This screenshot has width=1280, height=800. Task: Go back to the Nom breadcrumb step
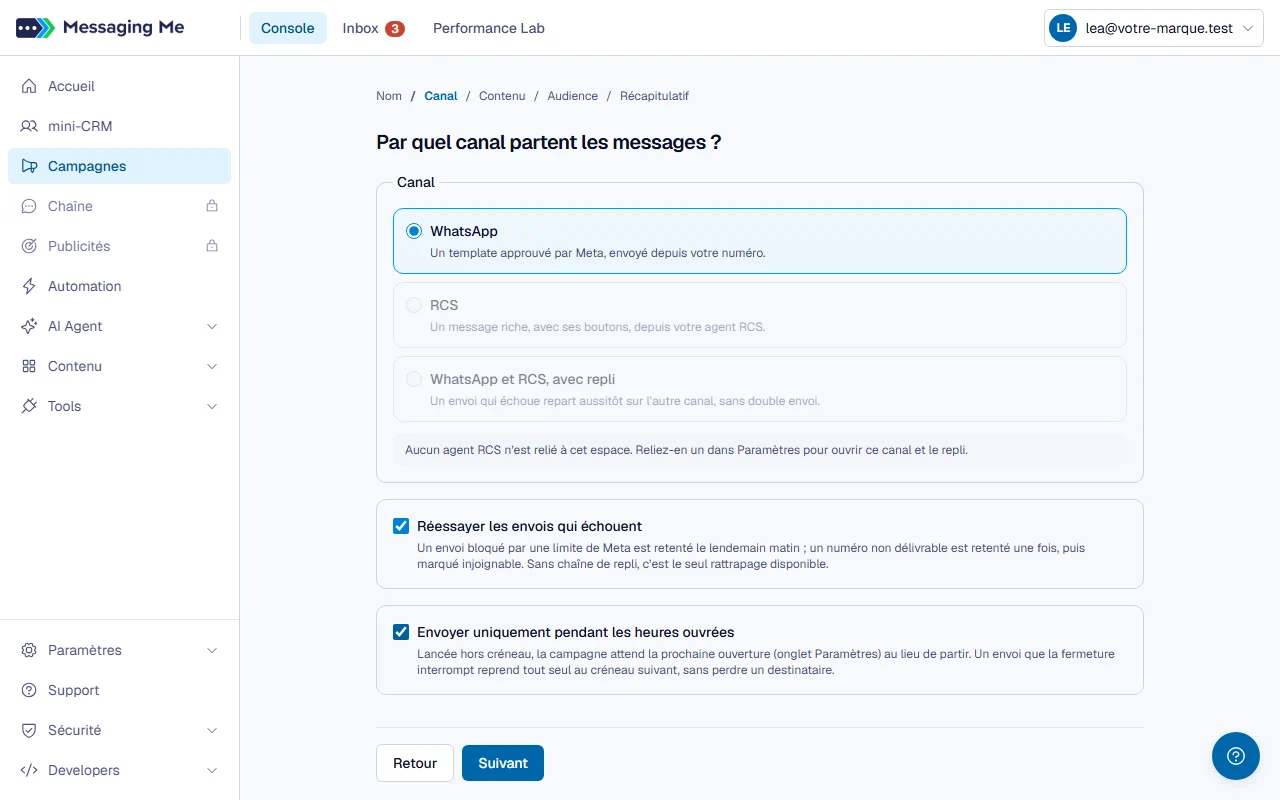tap(389, 96)
